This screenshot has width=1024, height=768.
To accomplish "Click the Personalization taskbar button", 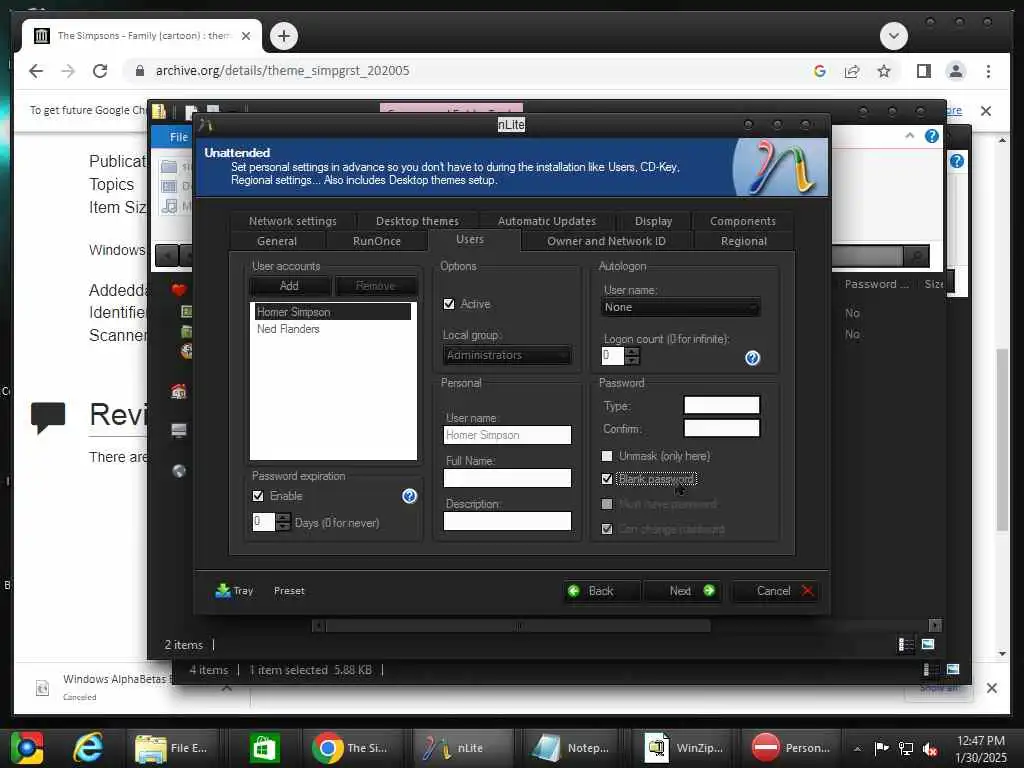I will pyautogui.click(x=790, y=748).
